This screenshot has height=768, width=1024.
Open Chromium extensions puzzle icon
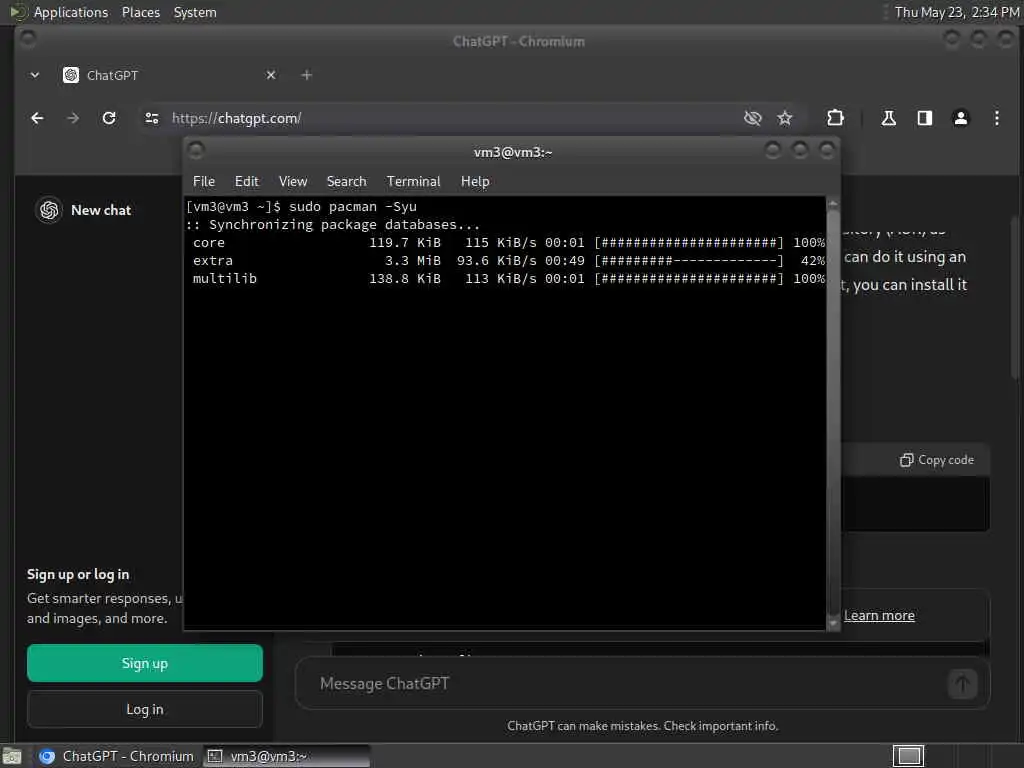[x=835, y=118]
